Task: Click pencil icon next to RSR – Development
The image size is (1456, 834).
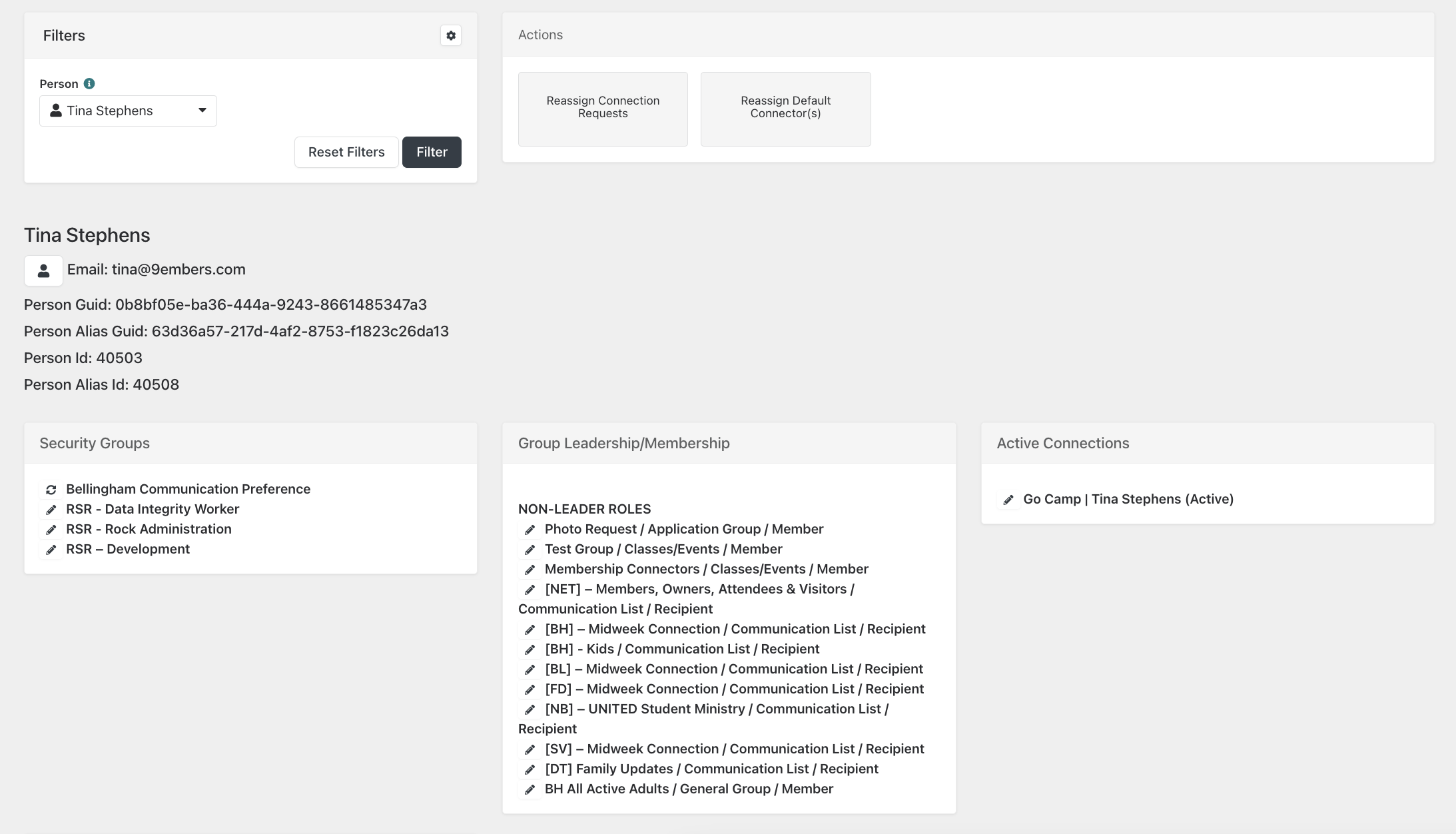Action: pyautogui.click(x=51, y=550)
